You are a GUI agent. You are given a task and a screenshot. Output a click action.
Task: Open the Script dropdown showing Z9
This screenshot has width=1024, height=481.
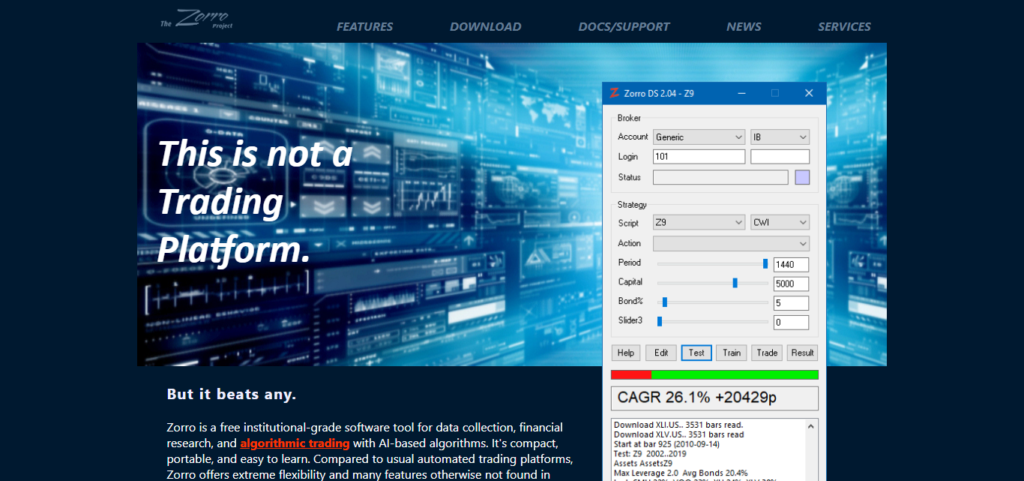698,223
